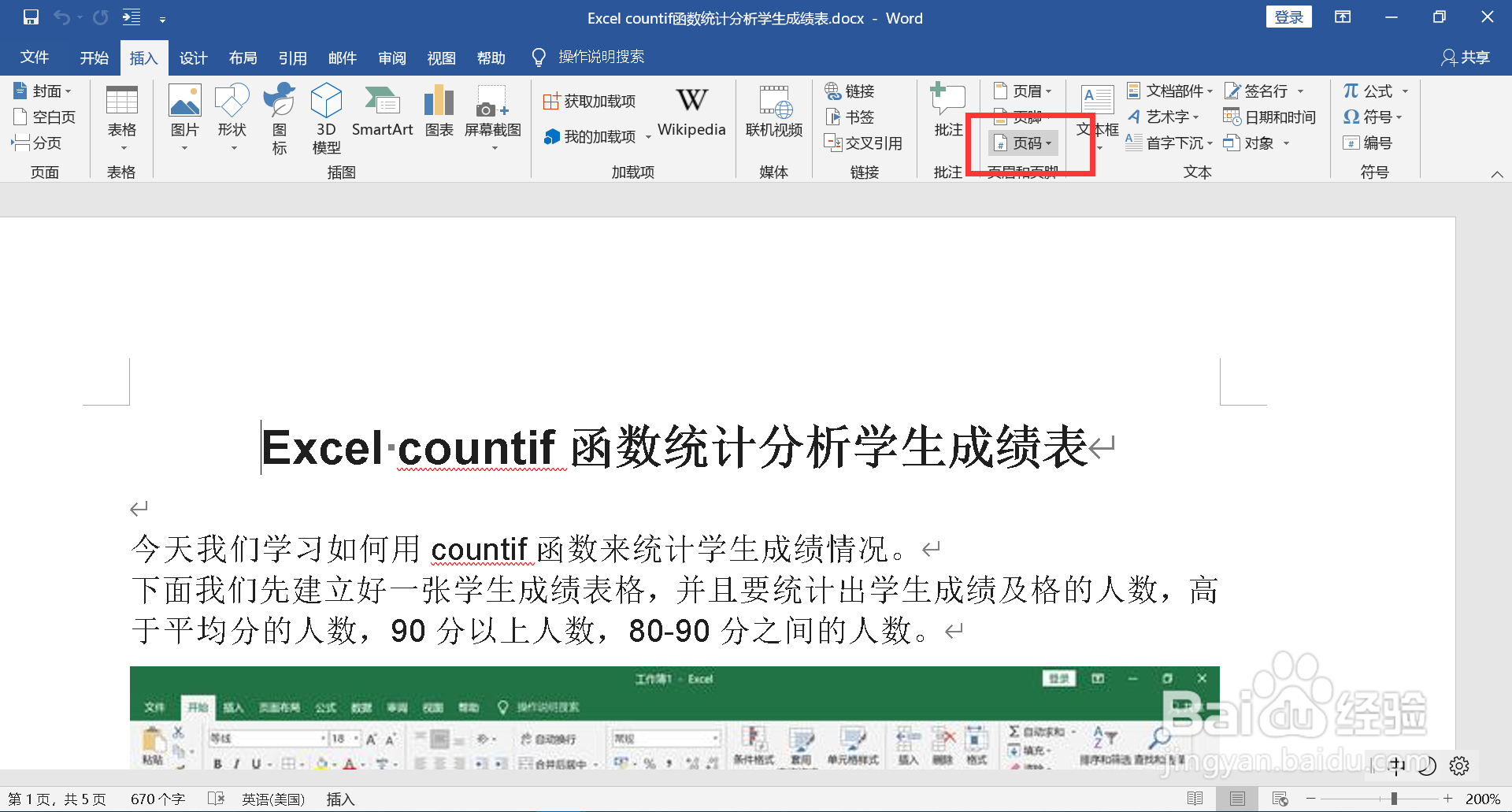Add a comment (批注)
Image resolution: width=1512 pixels, height=812 pixels.
(x=948, y=110)
